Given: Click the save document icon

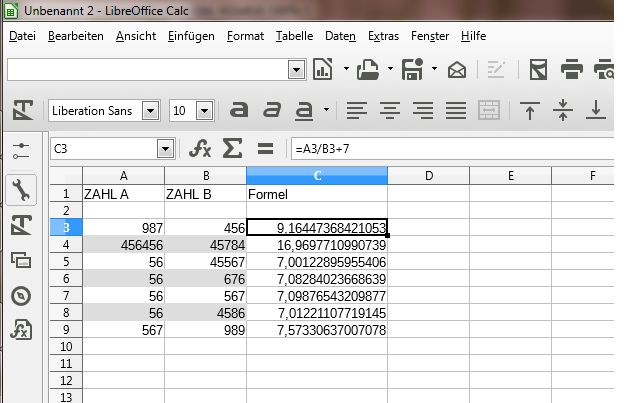Looking at the screenshot, I should (412, 69).
